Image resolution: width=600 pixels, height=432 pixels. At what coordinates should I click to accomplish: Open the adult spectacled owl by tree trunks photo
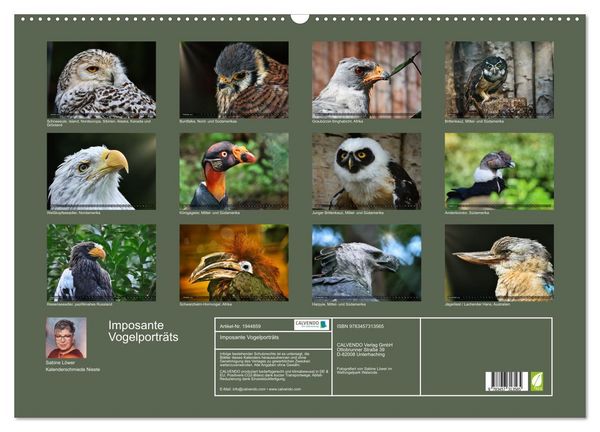tap(499, 80)
